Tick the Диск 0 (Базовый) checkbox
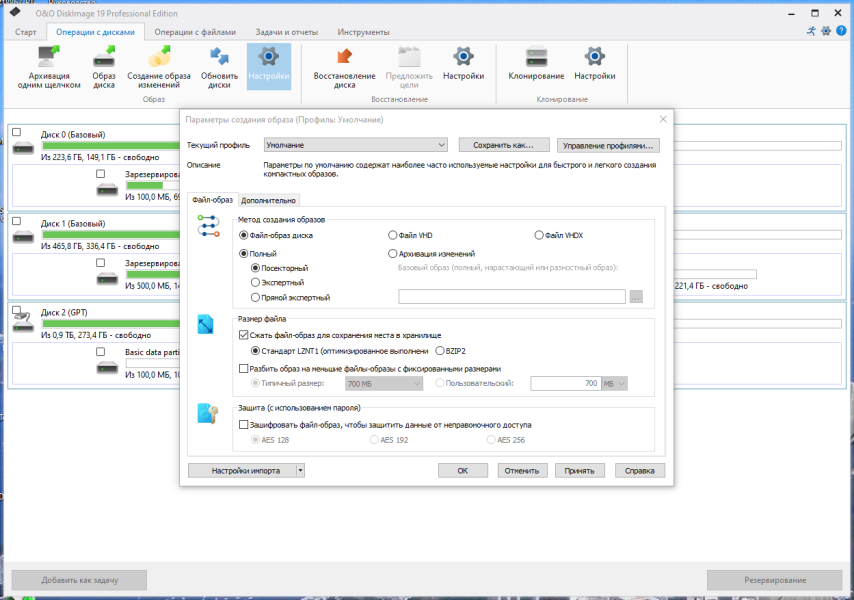Image resolution: width=854 pixels, height=600 pixels. coord(17,132)
